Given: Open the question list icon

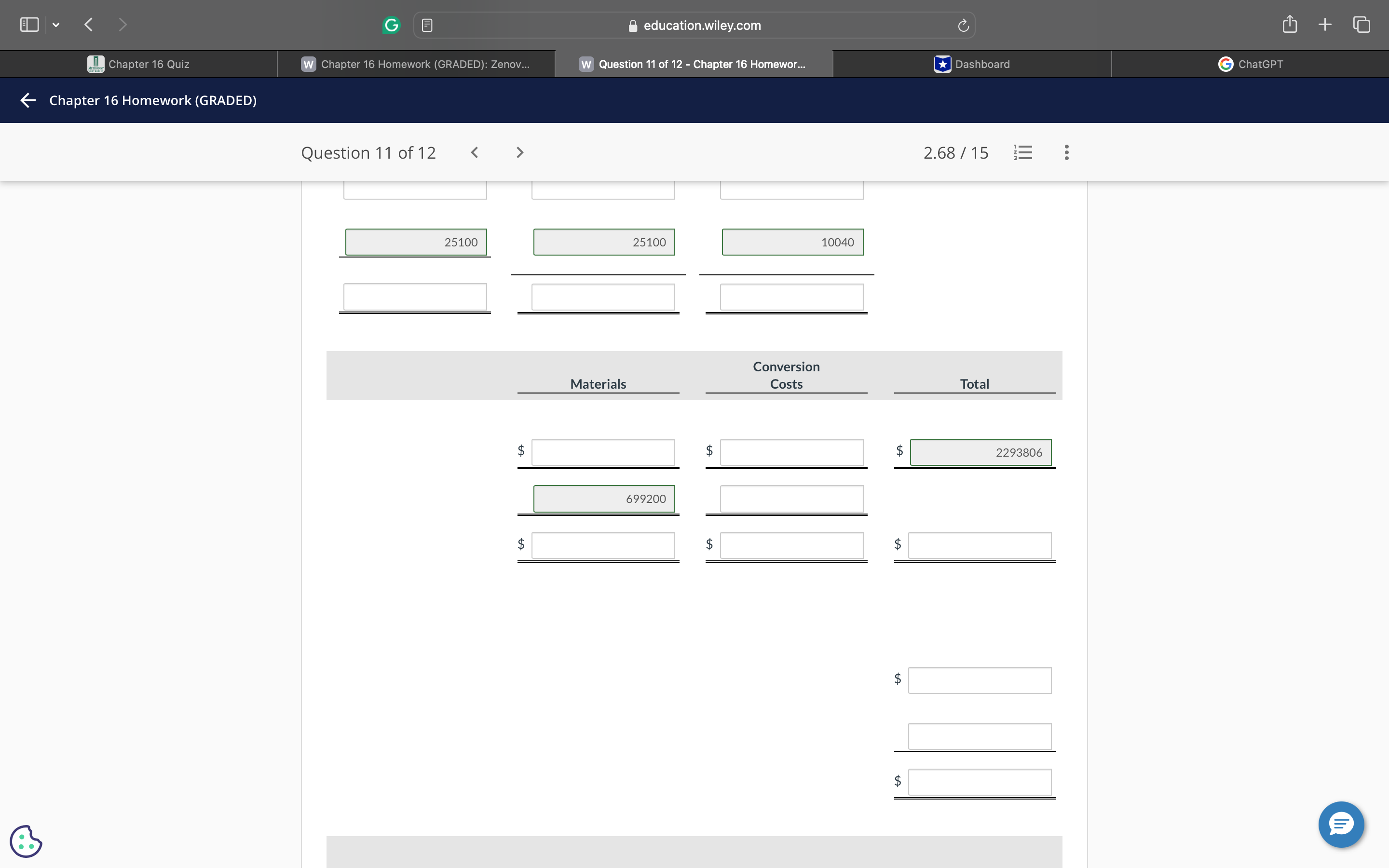Looking at the screenshot, I should [1023, 152].
